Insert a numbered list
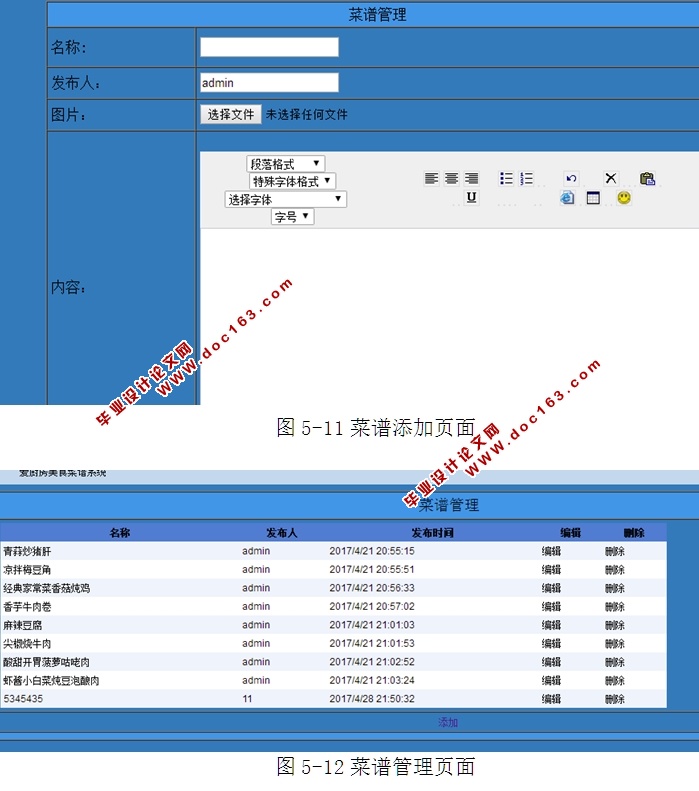 pyautogui.click(x=526, y=179)
